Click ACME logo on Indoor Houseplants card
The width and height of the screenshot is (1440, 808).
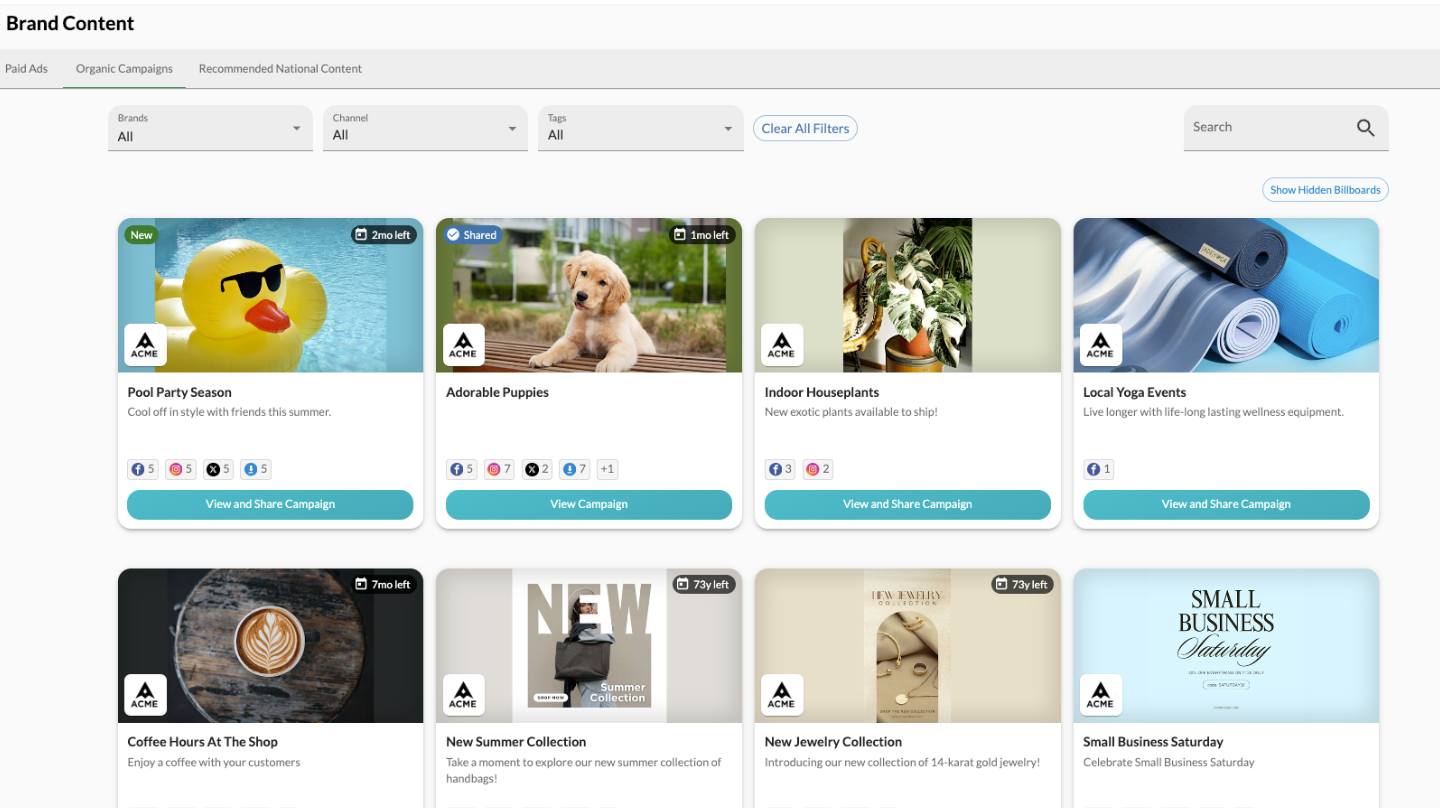coord(782,345)
